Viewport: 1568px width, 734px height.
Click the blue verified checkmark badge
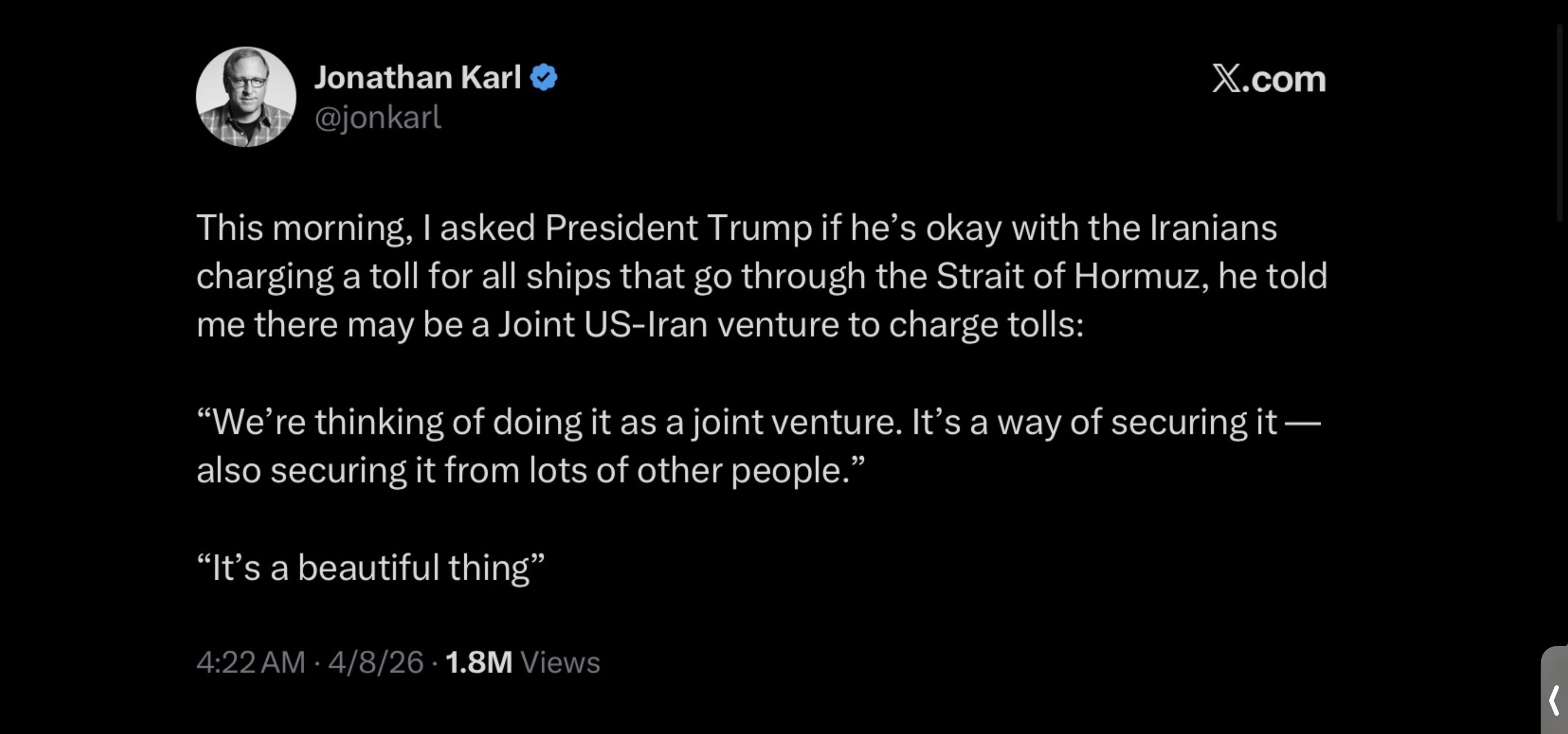pyautogui.click(x=544, y=78)
